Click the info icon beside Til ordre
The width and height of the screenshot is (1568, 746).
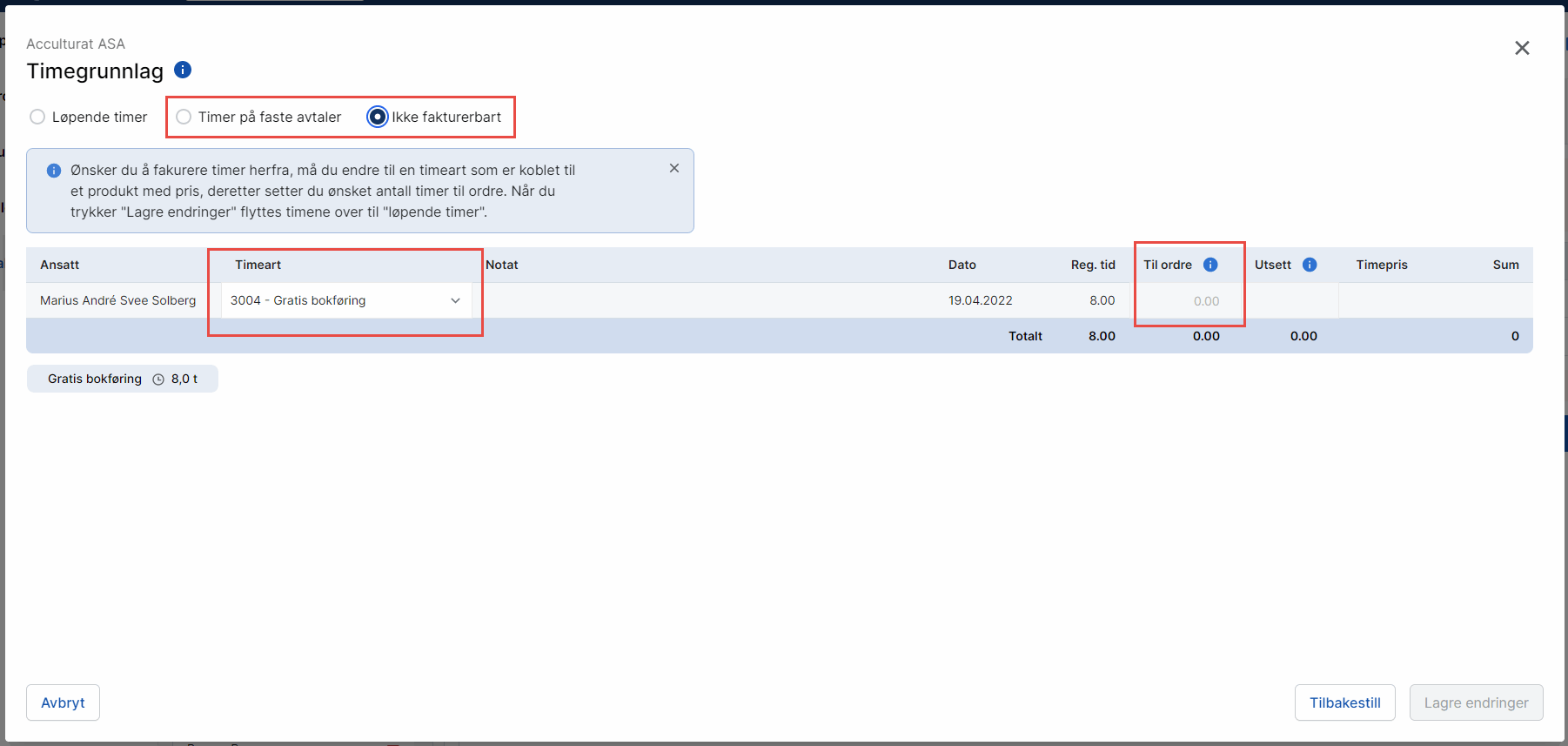coord(1210,265)
